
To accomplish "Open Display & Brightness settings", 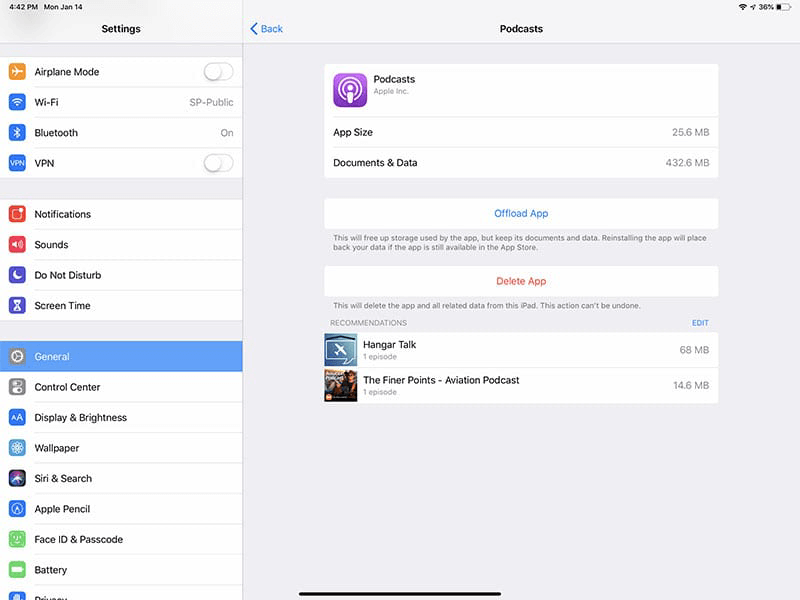I will point(121,418).
